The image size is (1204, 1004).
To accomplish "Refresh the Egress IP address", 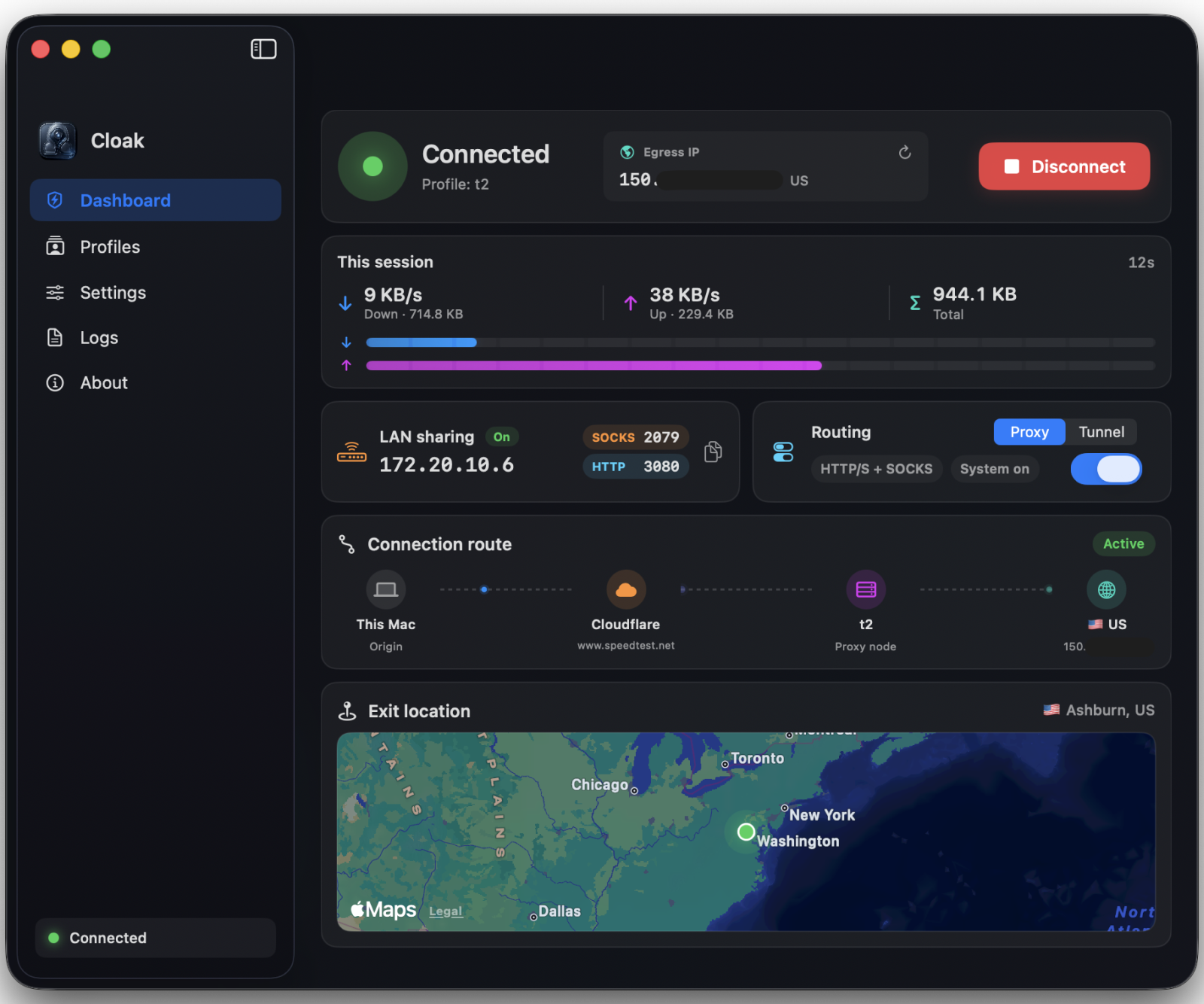I will point(905,153).
